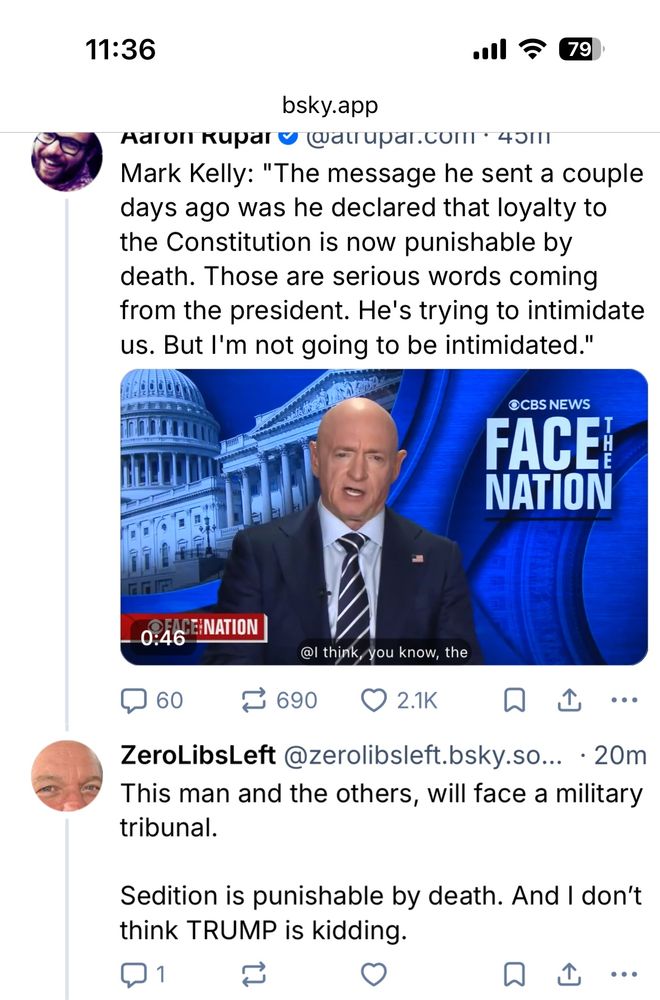The width and height of the screenshot is (660, 1000).
Task: Reply to Aaron Rupar's post
Action: pos(135,700)
